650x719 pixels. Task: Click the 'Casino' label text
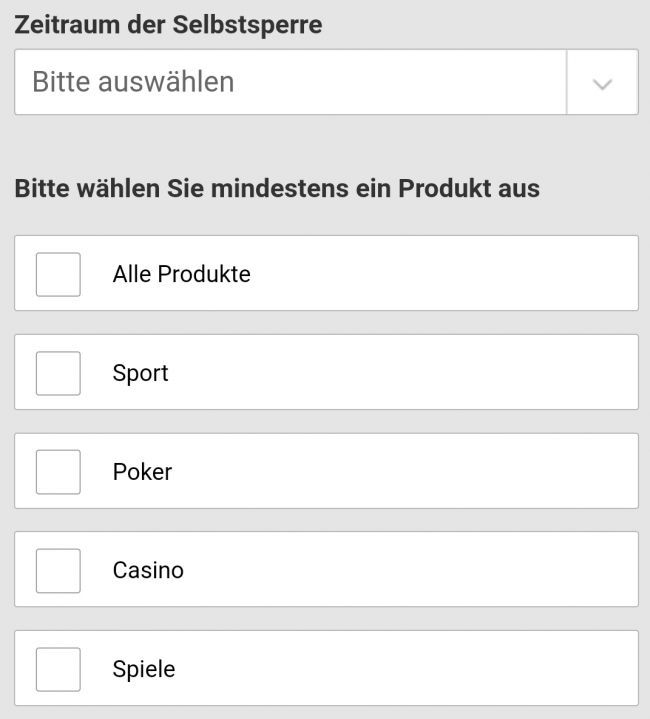click(x=148, y=570)
